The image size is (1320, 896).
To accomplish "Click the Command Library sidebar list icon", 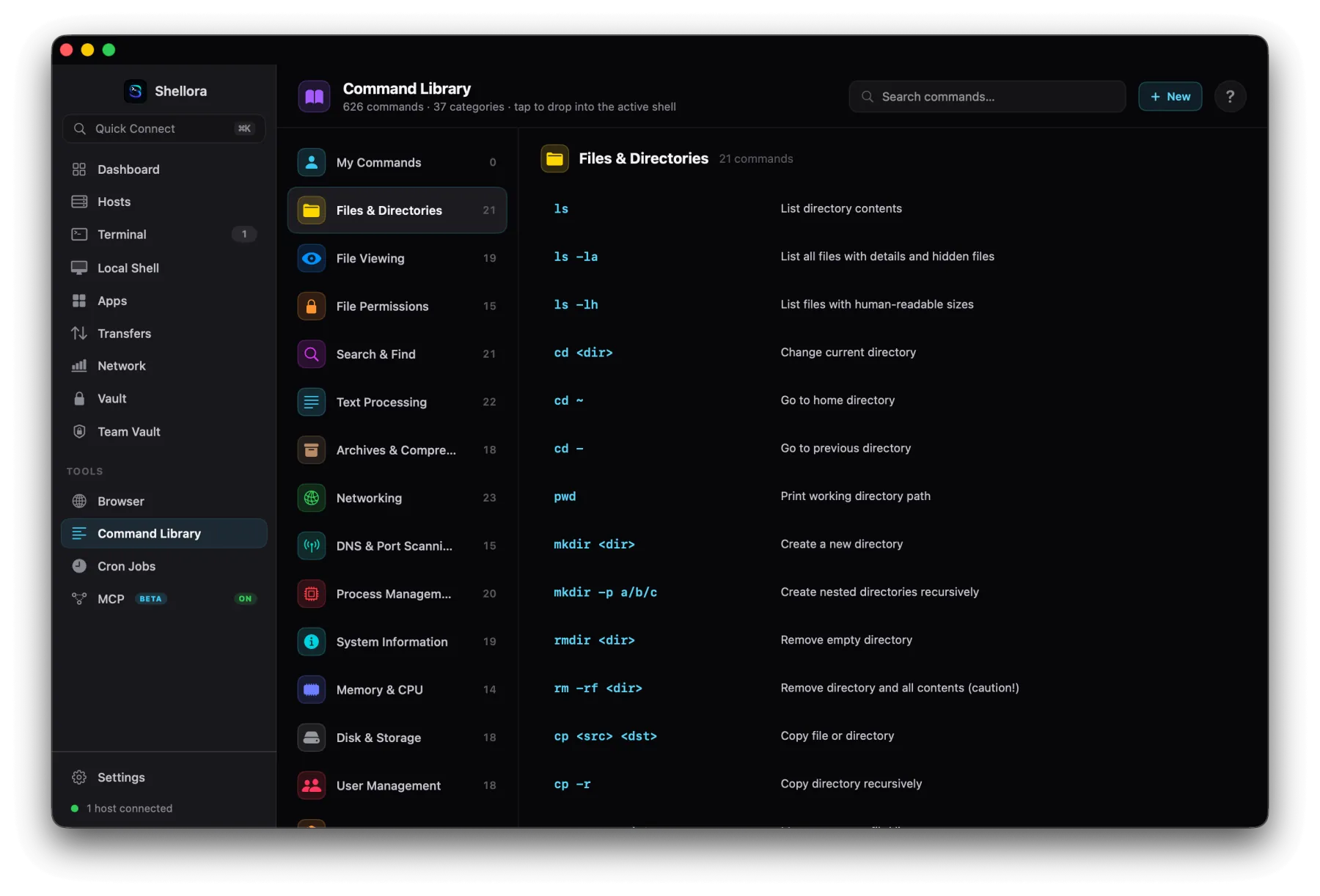I will click(x=79, y=533).
